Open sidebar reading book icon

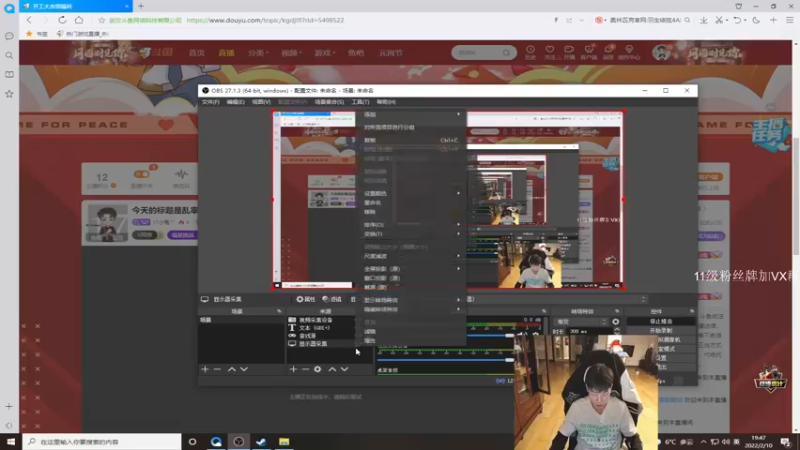point(9,74)
